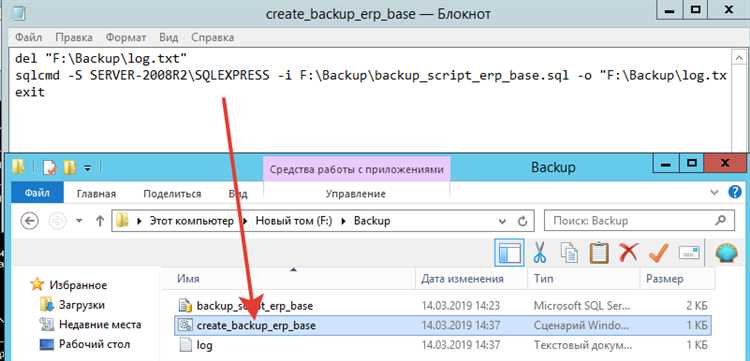Click the scissors Cut icon
The height and width of the screenshot is (361, 750).
pos(540,252)
